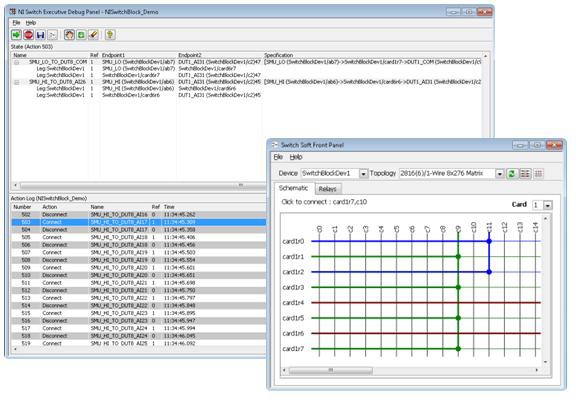Open Help menu in the Debug Panel

[30, 23]
